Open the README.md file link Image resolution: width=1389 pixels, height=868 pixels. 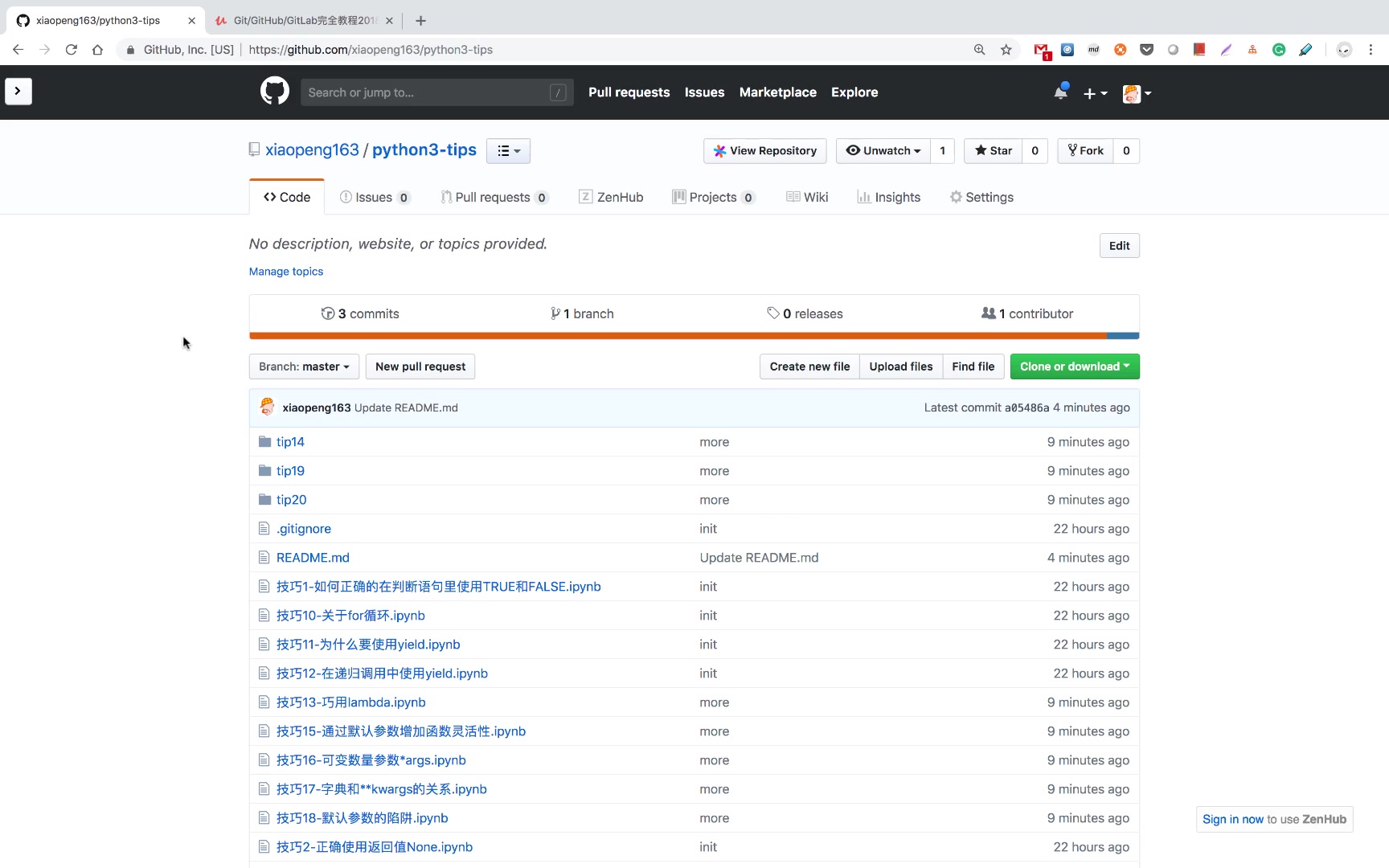(x=313, y=558)
